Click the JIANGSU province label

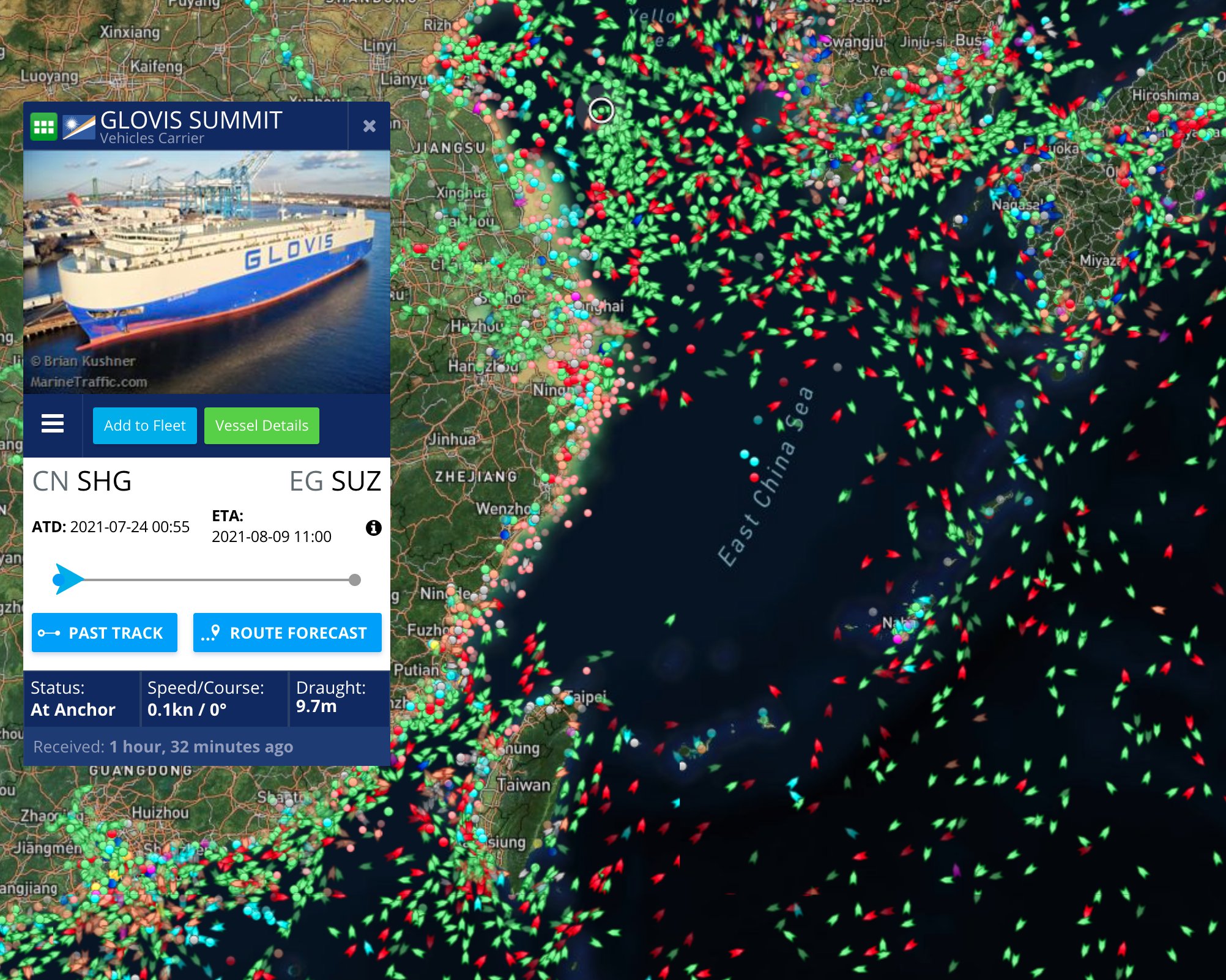click(448, 148)
